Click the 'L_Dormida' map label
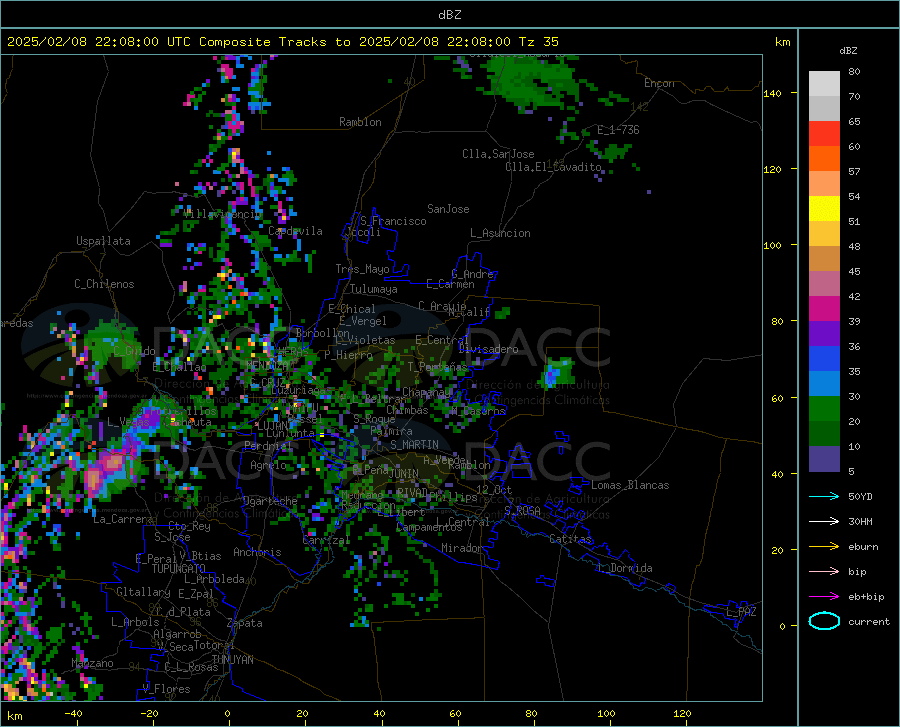 pos(624,568)
